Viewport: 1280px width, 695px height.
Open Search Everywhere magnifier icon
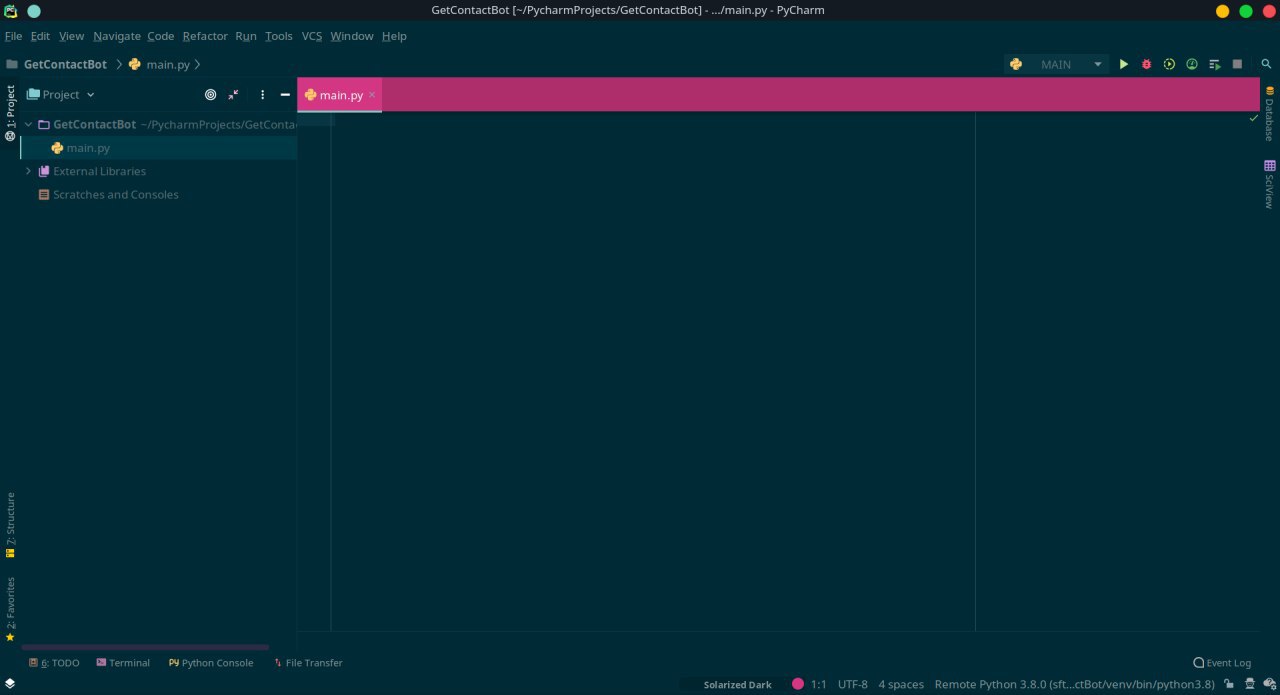[x=1266, y=64]
